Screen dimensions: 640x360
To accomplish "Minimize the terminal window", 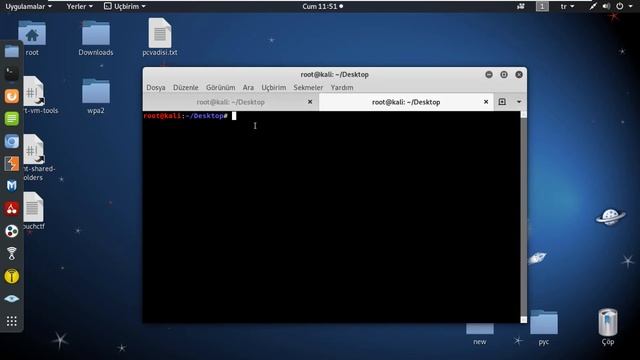I will [x=489, y=74].
